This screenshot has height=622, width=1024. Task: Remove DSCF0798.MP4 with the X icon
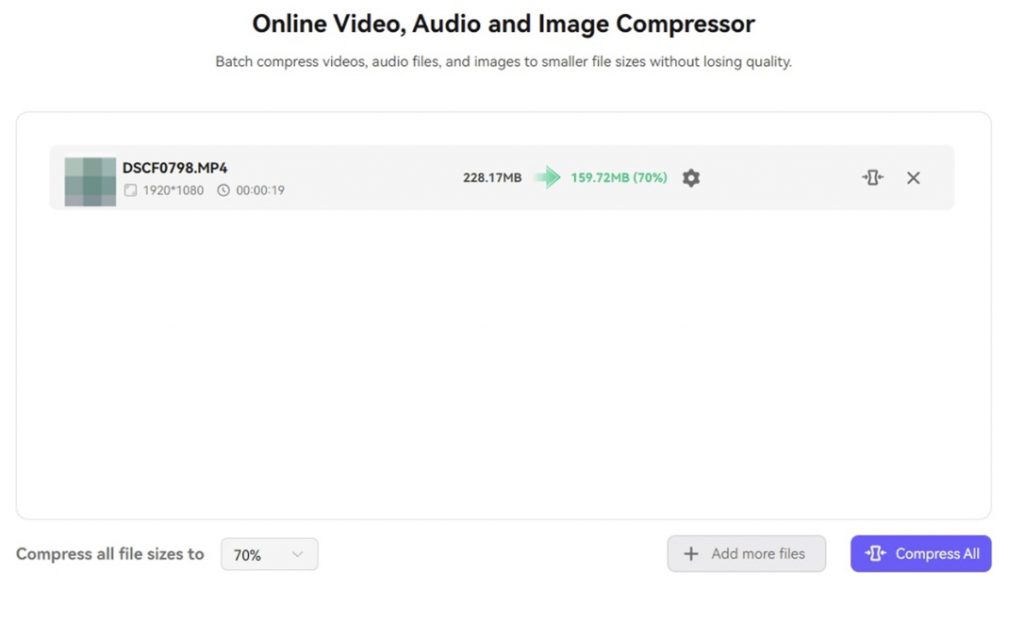pos(913,178)
